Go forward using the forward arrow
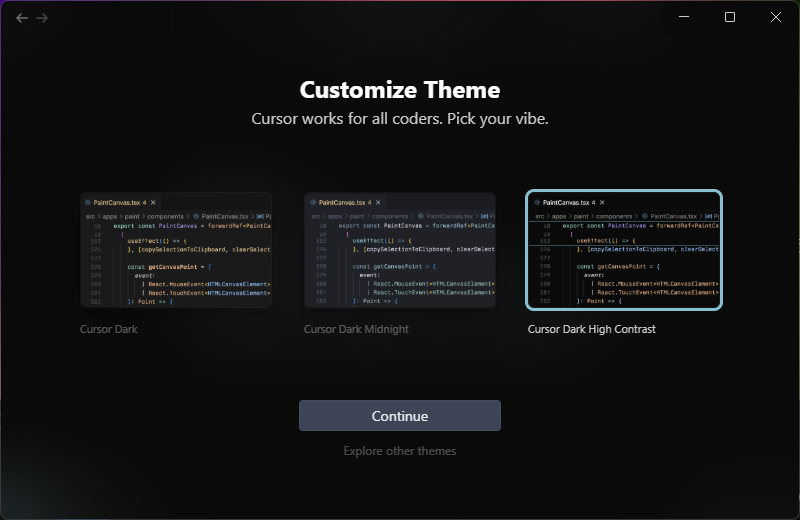 pyautogui.click(x=42, y=18)
